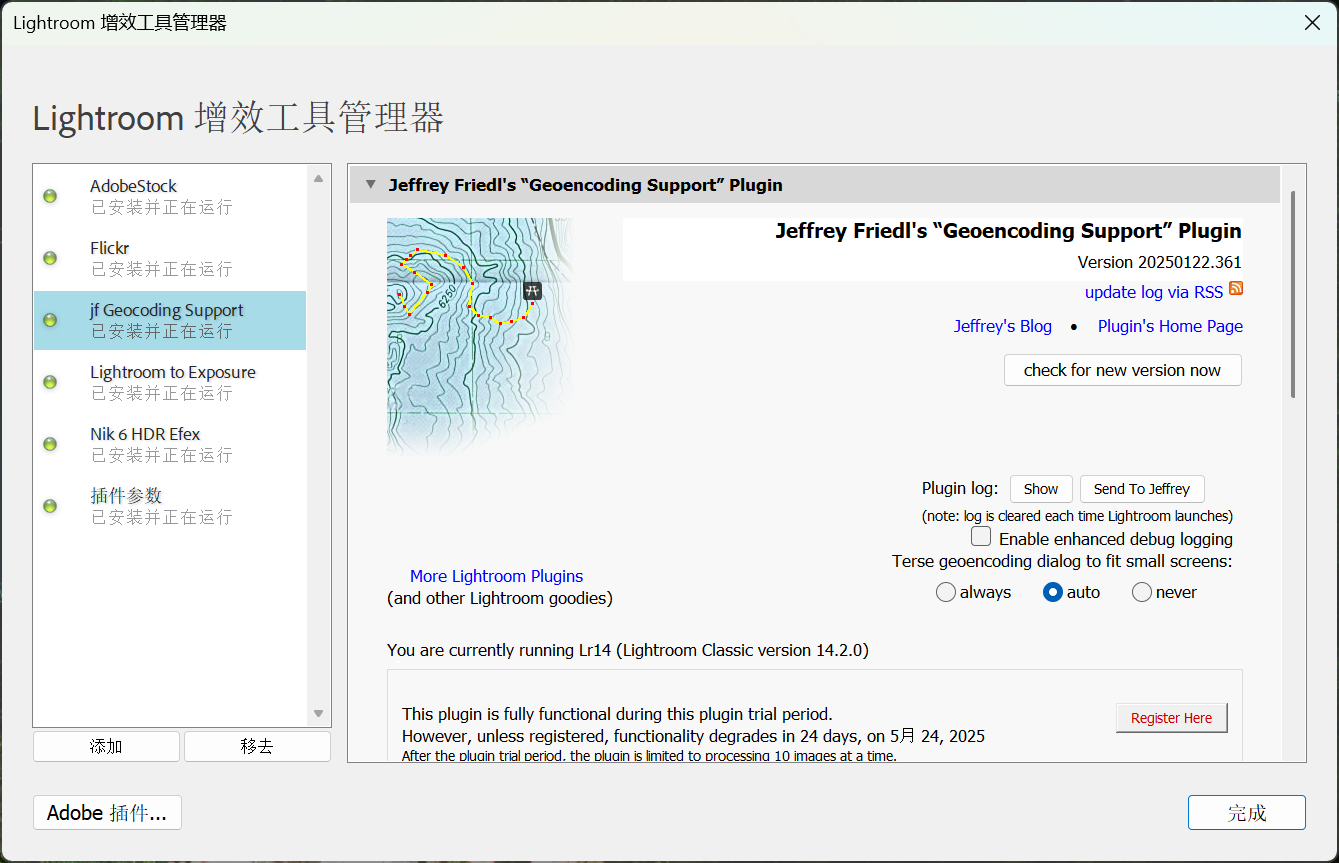Click check for new version now

click(1122, 370)
